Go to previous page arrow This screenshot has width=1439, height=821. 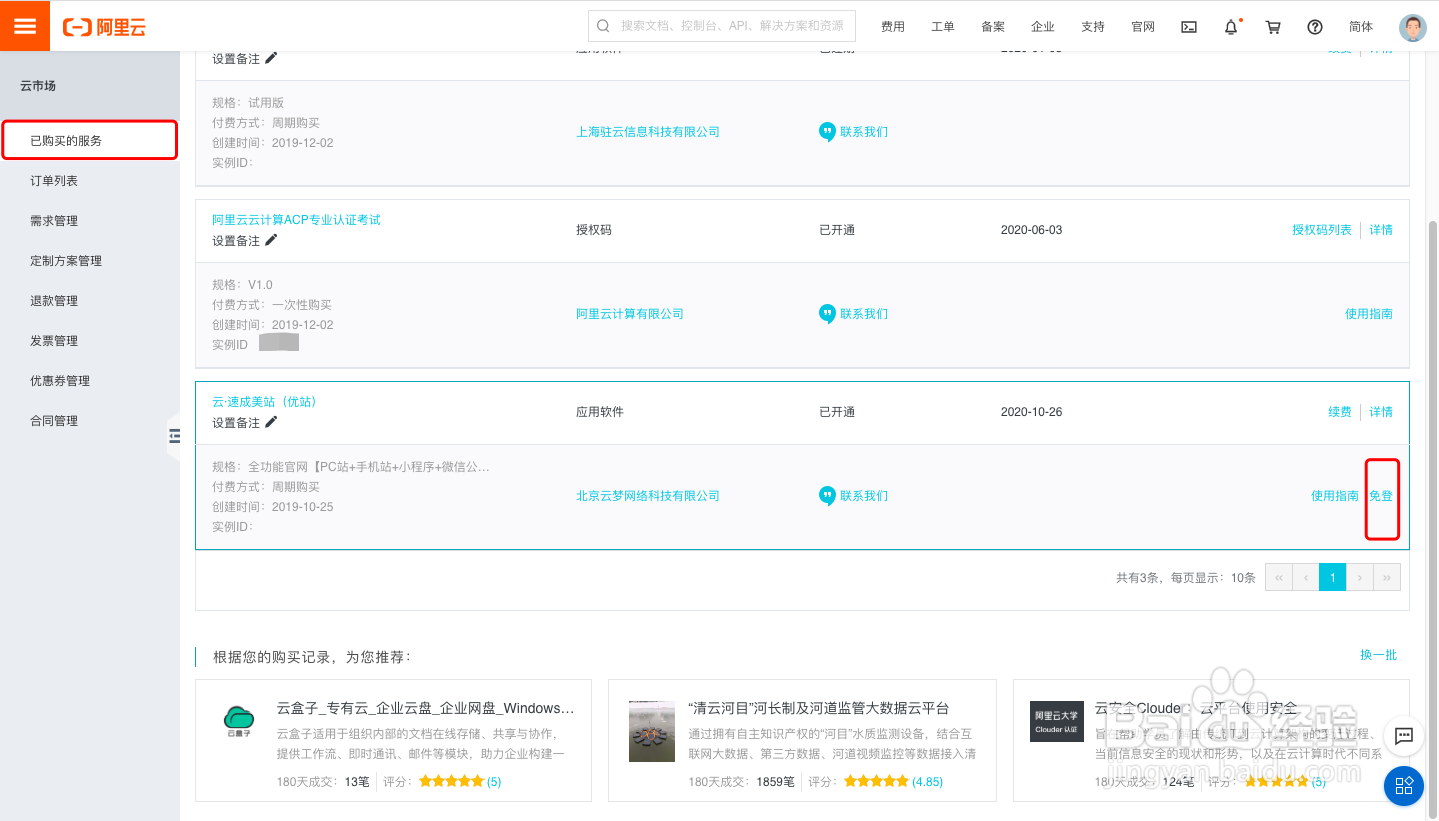click(1305, 577)
